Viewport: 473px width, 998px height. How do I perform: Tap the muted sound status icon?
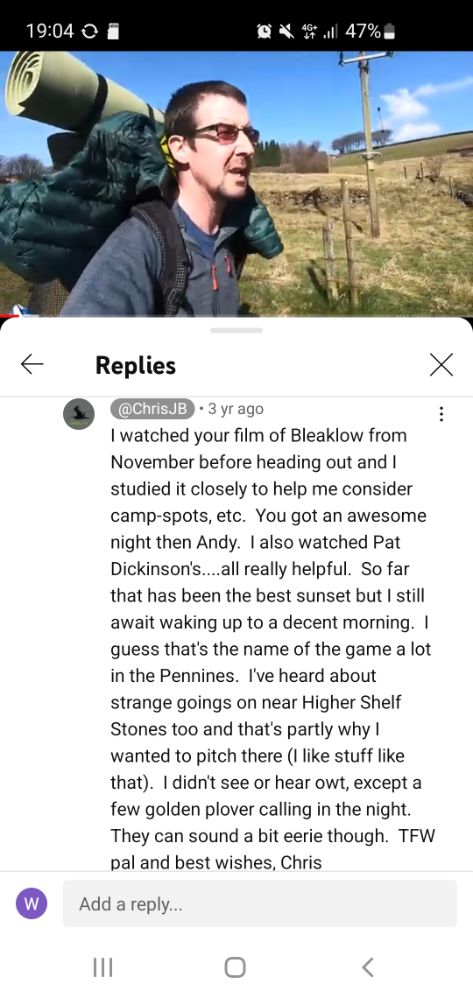click(287, 31)
